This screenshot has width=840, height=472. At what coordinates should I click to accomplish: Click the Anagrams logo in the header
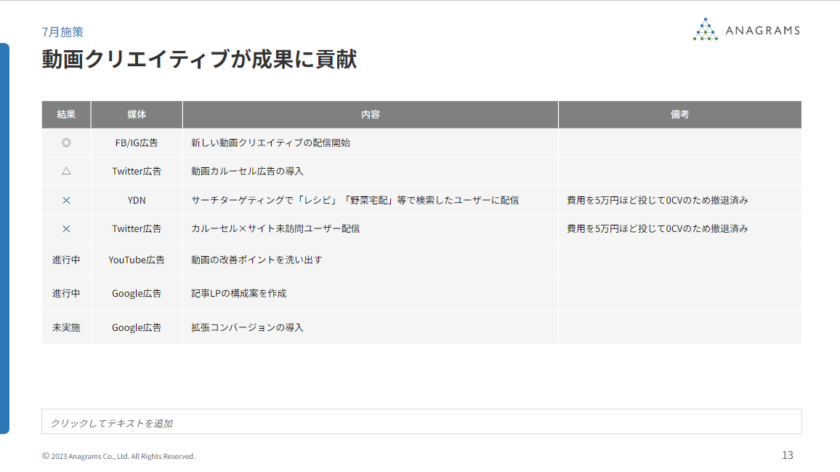point(746,30)
